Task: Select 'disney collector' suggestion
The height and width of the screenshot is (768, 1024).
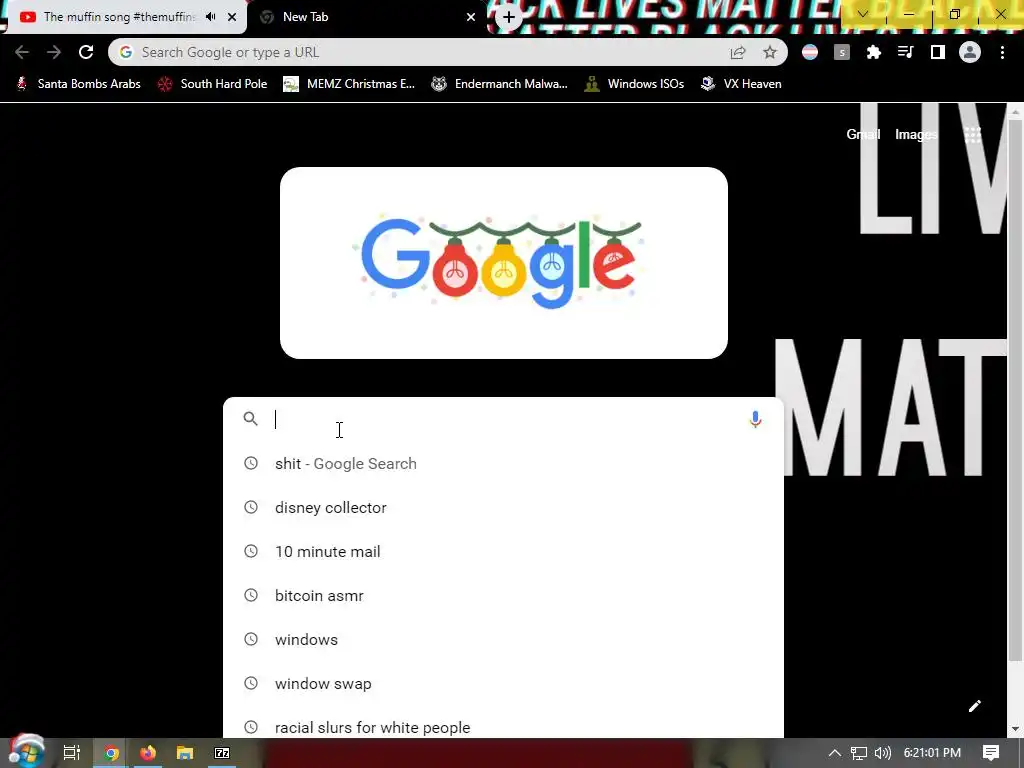Action: point(504,507)
